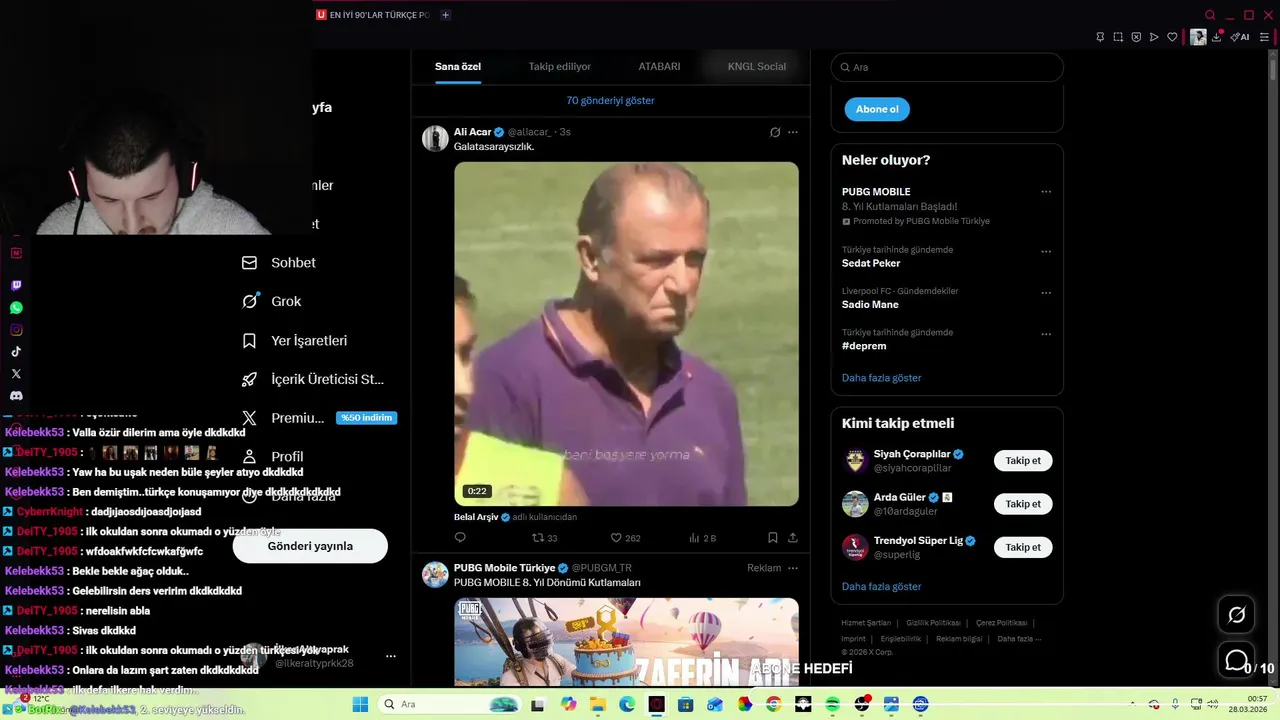The image size is (1280, 720).
Task: Click Opera pinboard pin icon
Action: click(1100, 37)
